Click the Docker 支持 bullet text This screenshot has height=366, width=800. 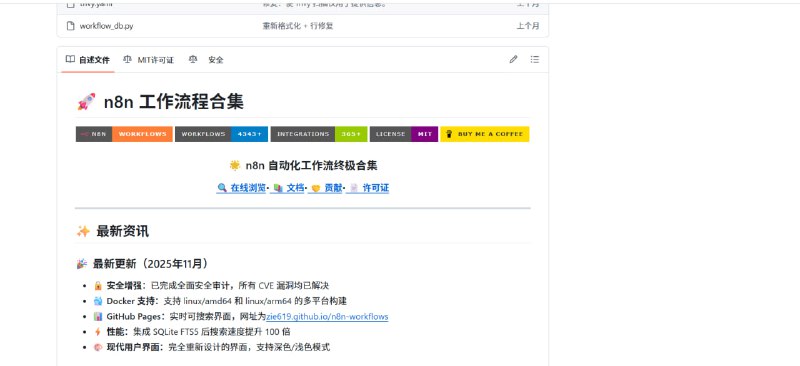click(227, 301)
